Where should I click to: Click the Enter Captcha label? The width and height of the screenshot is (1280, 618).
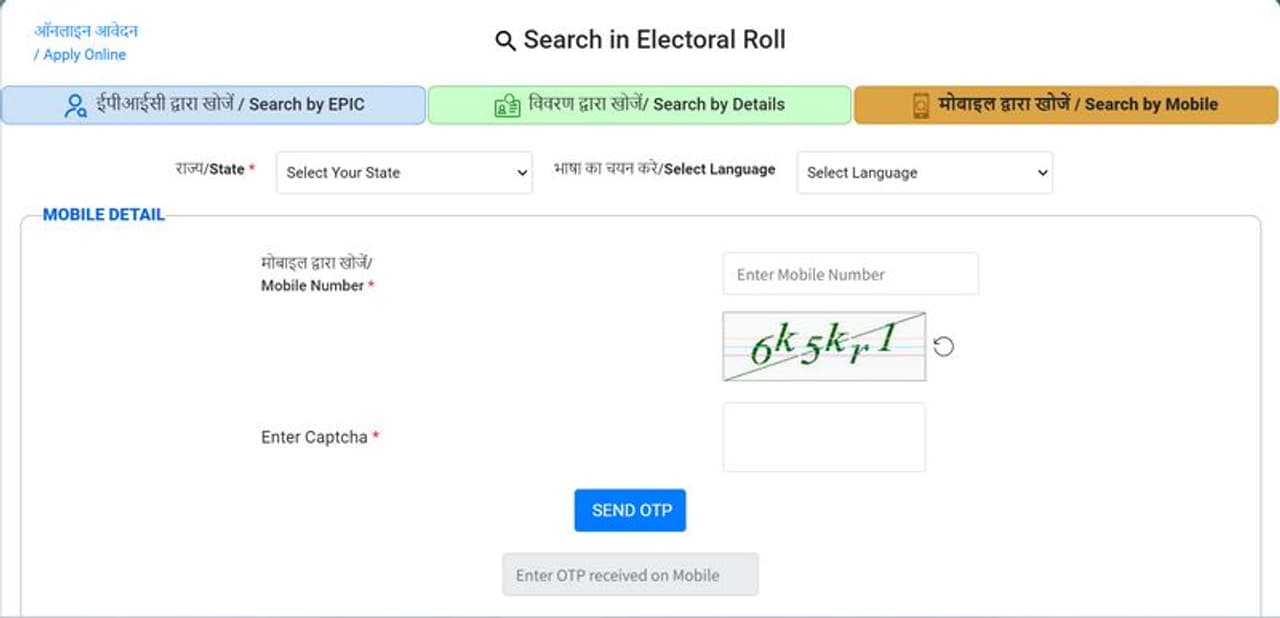point(314,437)
